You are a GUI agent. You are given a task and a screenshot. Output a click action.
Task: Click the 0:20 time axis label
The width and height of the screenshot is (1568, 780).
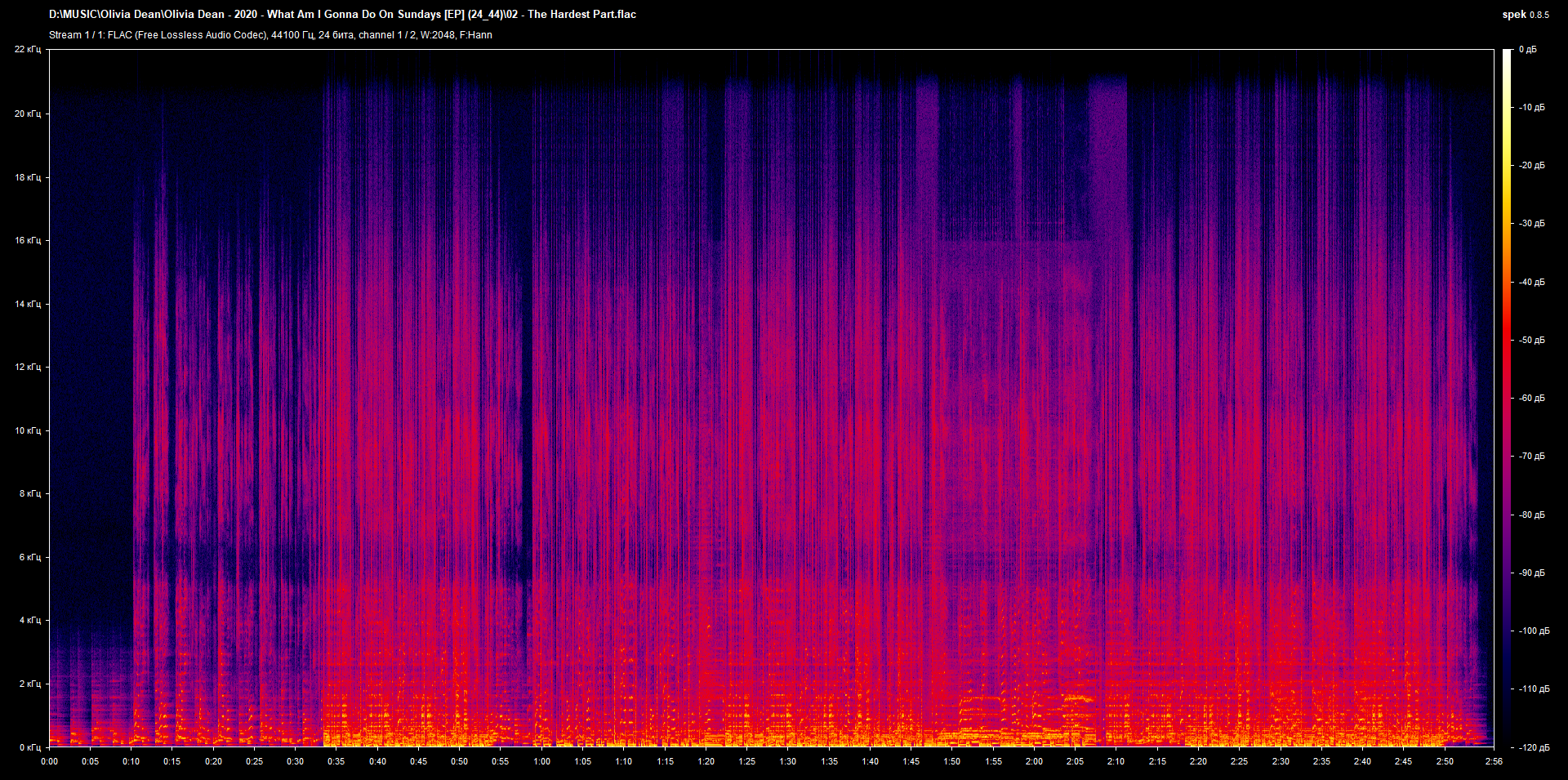tap(214, 761)
